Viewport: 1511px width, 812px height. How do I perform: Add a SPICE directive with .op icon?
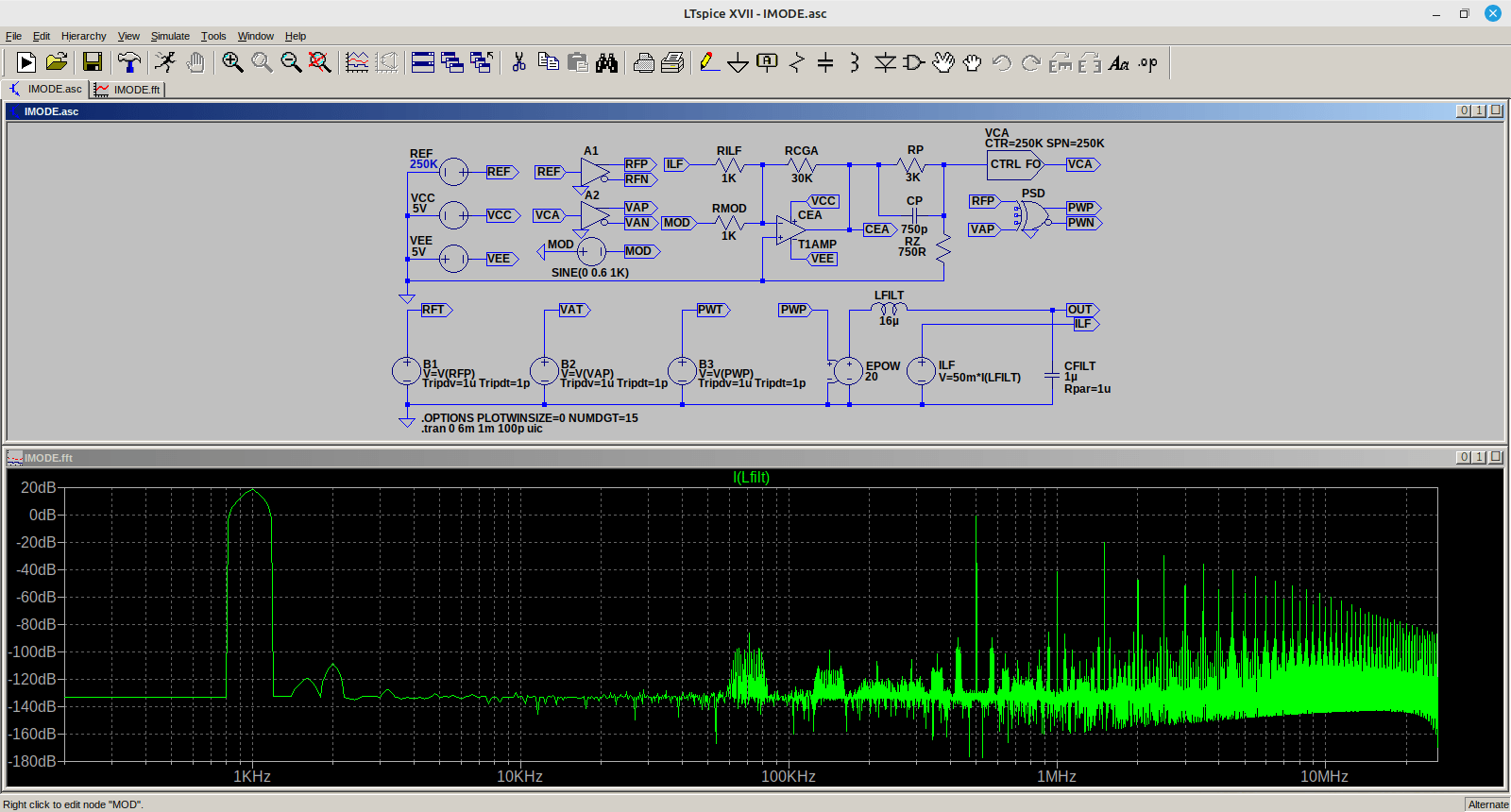click(1147, 62)
